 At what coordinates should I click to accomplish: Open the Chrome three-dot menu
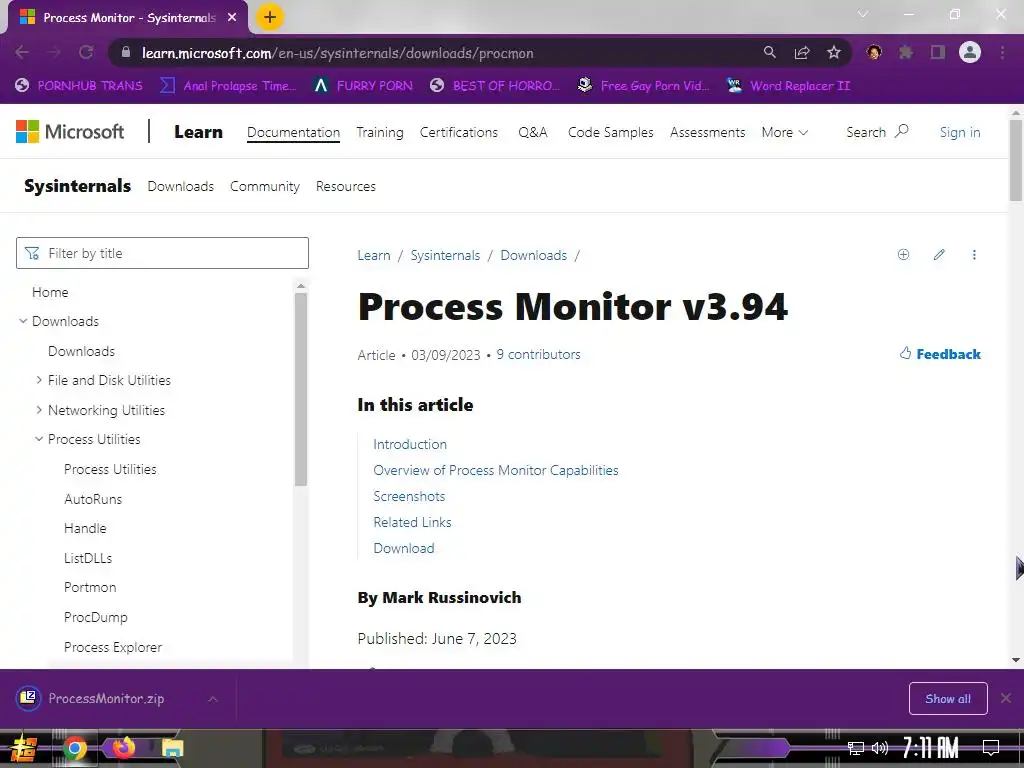pos(1002,53)
